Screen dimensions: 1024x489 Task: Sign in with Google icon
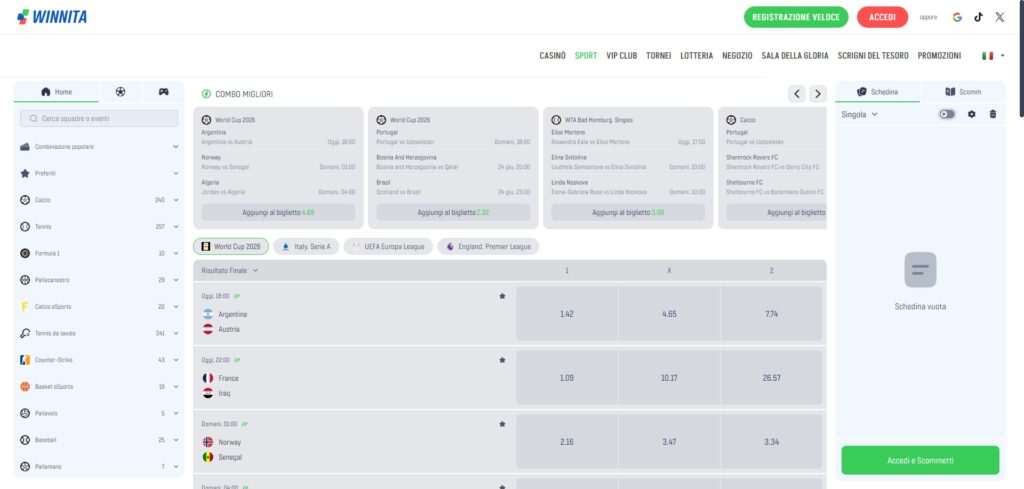pos(957,18)
